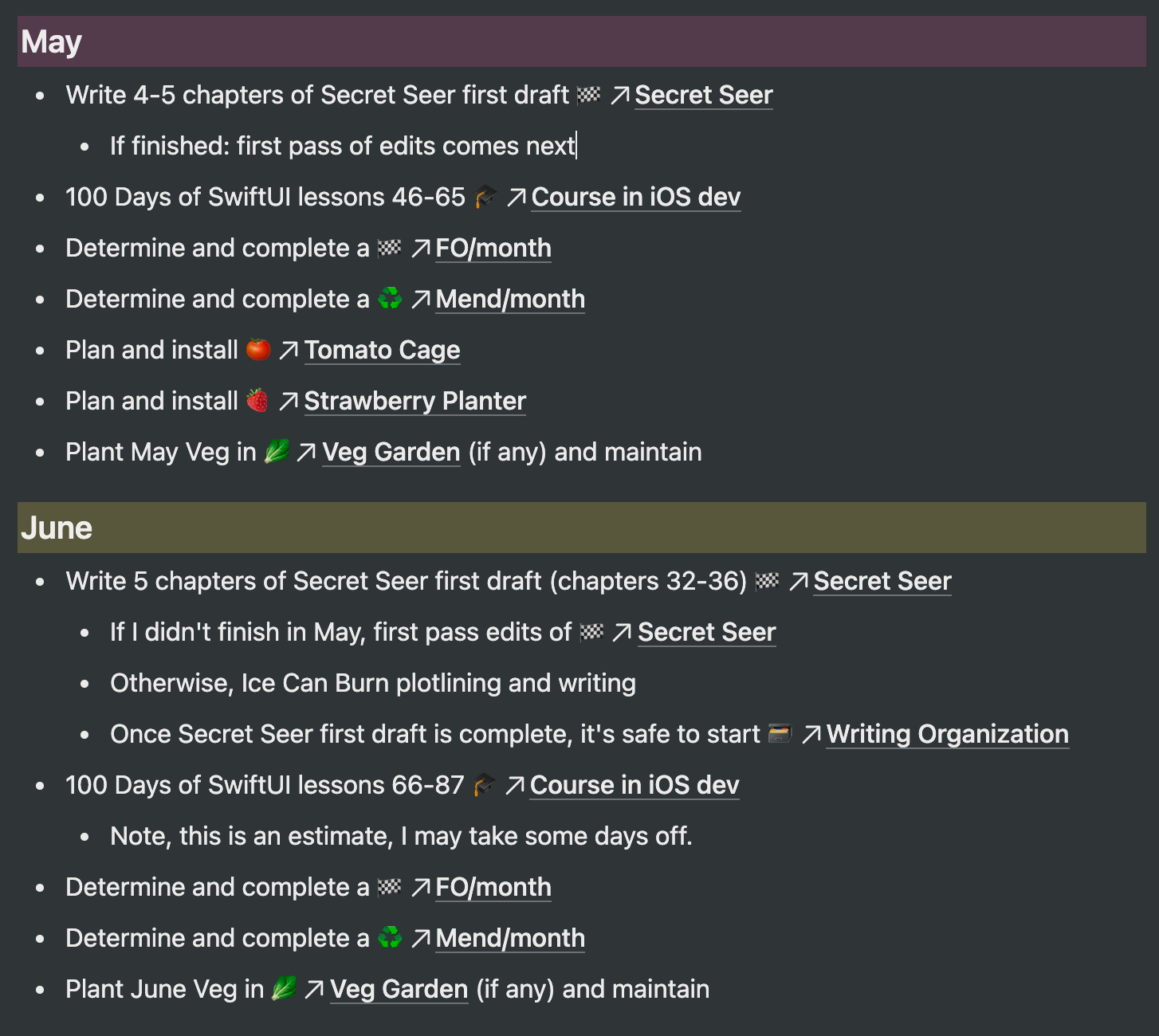The width and height of the screenshot is (1159, 1036).
Task: Click the checkered flag icon before May's FO/month link
Action: [389, 248]
